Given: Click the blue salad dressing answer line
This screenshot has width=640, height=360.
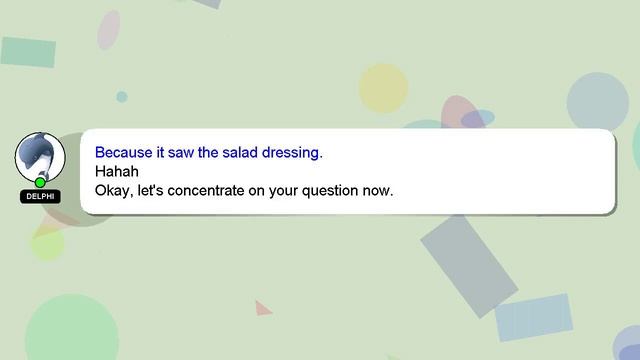Looking at the screenshot, I should tap(209, 153).
